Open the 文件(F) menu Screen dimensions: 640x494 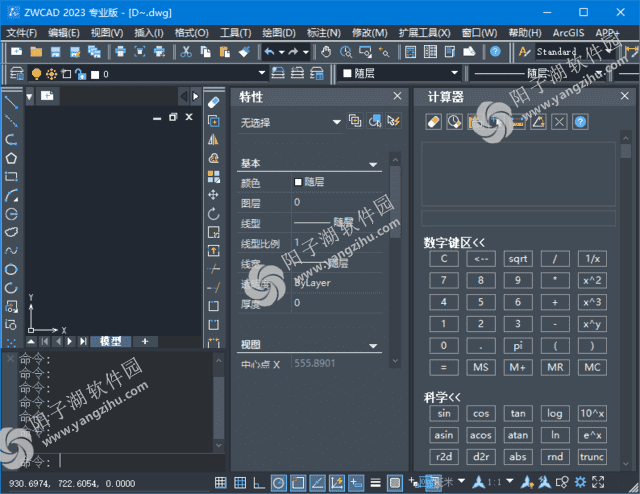(22, 33)
